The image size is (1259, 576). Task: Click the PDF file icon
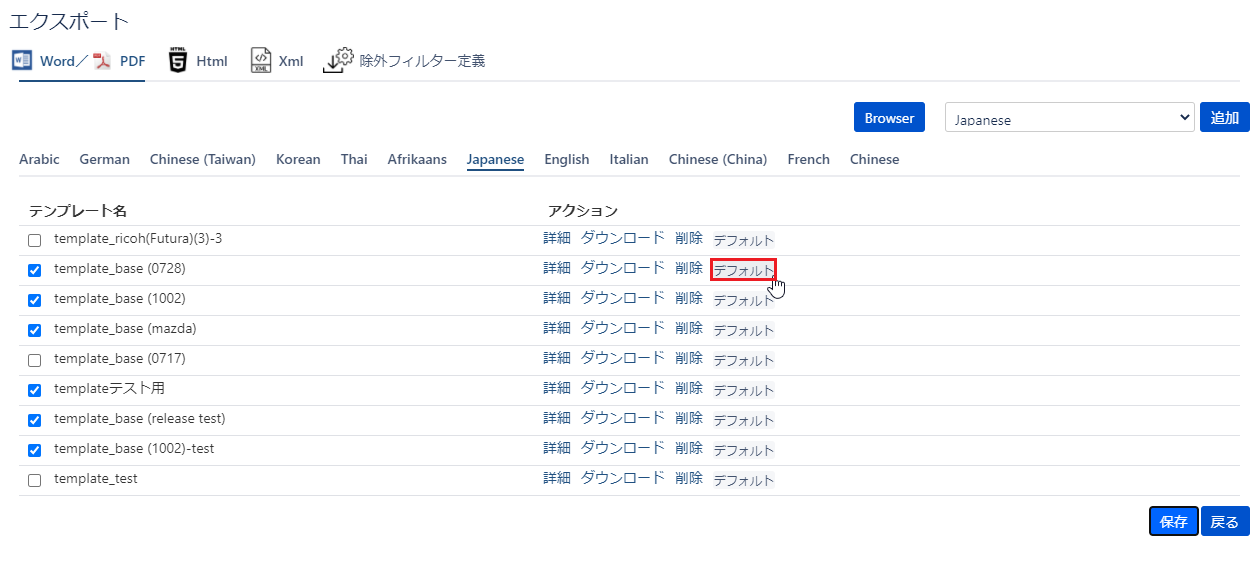102,61
